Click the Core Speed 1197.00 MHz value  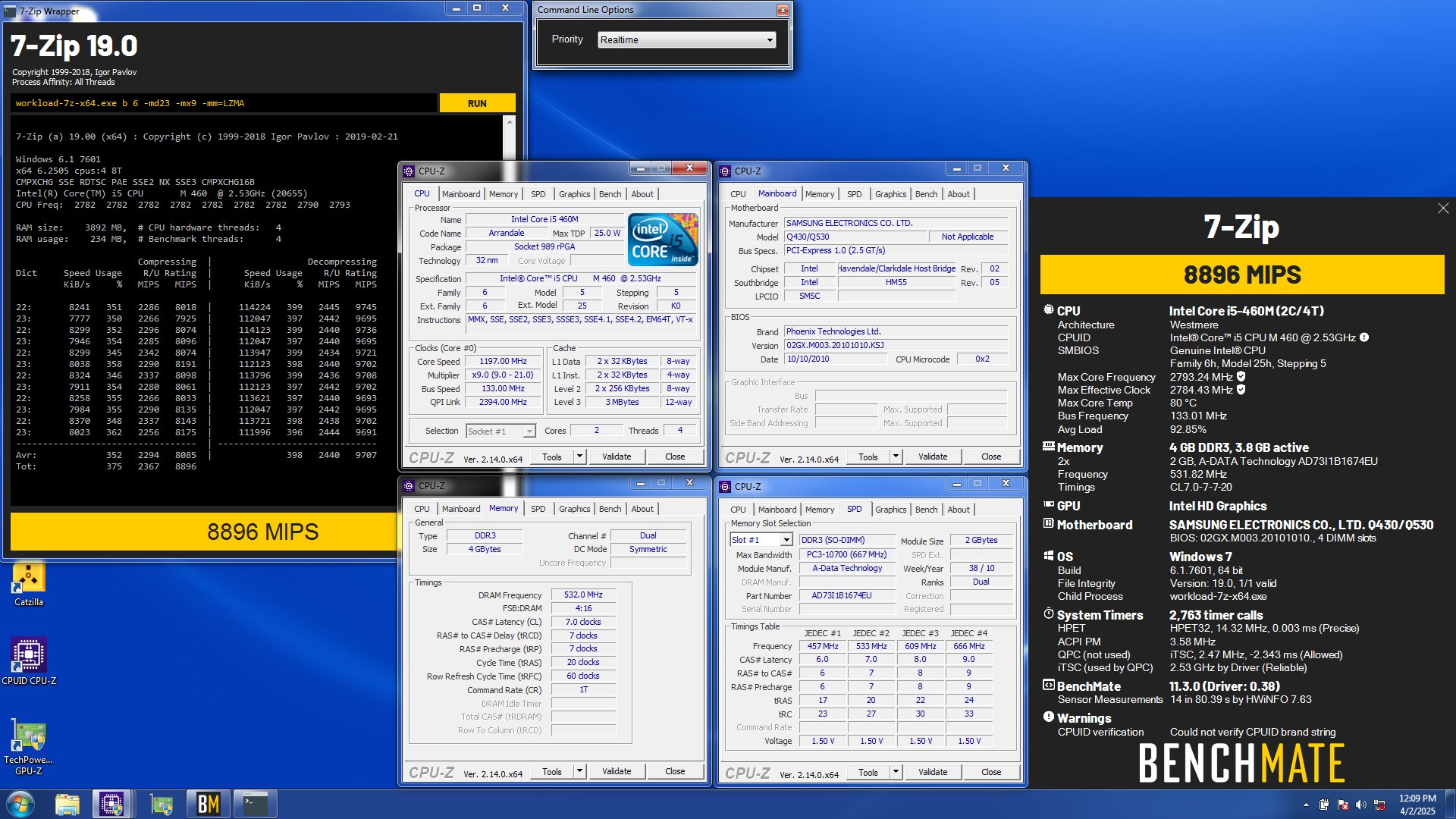coord(503,361)
